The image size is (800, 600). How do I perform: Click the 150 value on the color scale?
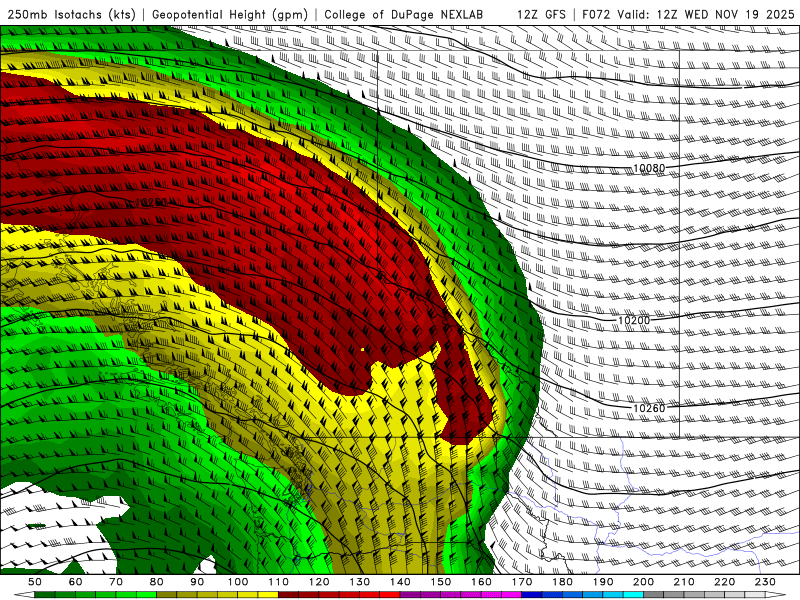[x=441, y=582]
